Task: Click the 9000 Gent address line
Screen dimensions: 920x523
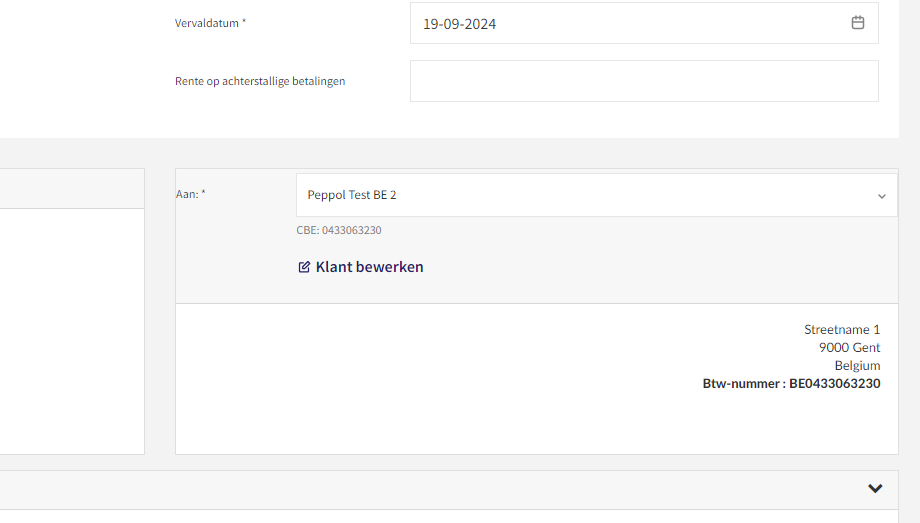Action: (x=849, y=347)
